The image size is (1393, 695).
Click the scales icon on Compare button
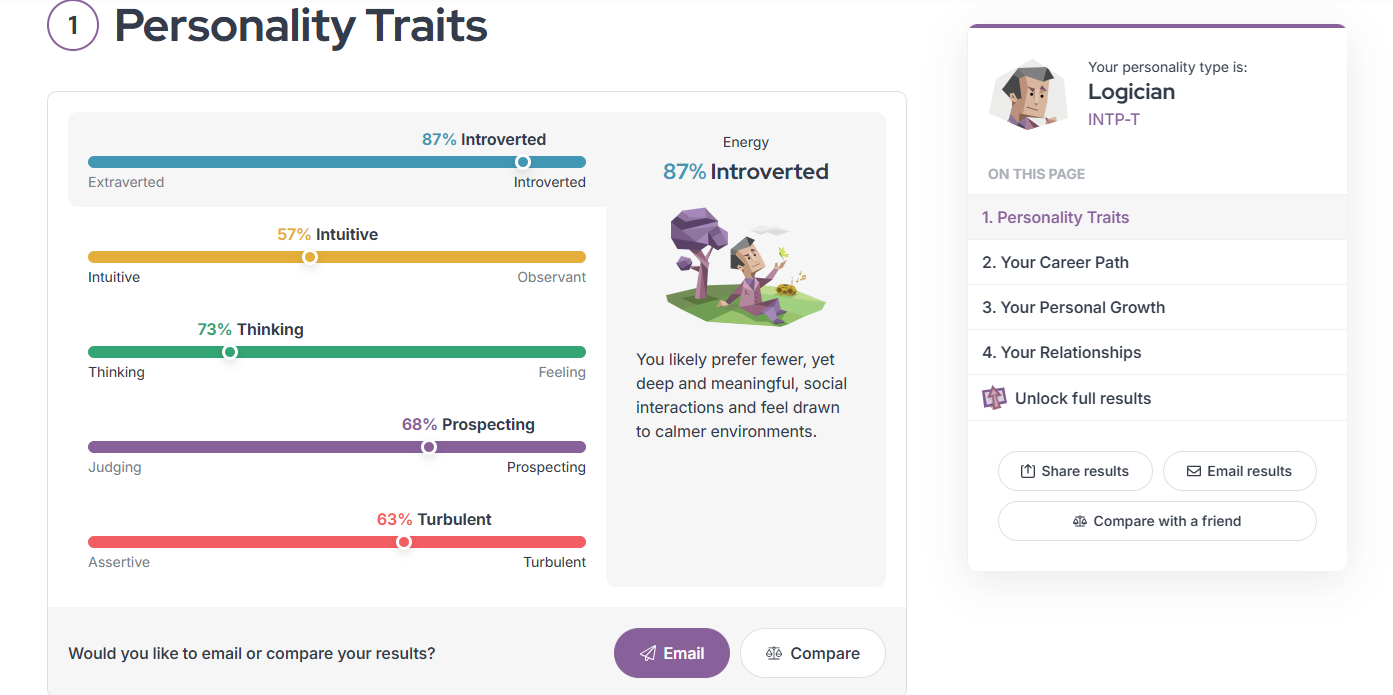pos(773,653)
